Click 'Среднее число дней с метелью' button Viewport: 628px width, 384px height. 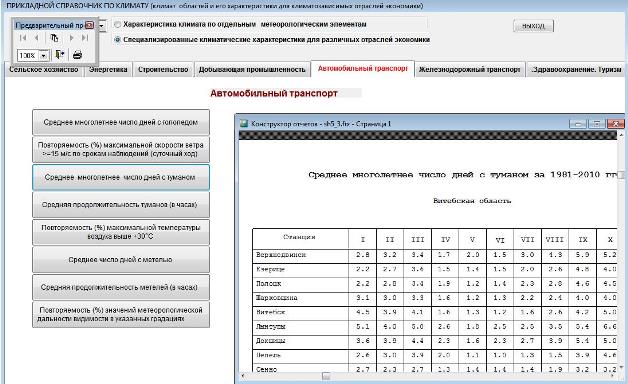coord(121,259)
